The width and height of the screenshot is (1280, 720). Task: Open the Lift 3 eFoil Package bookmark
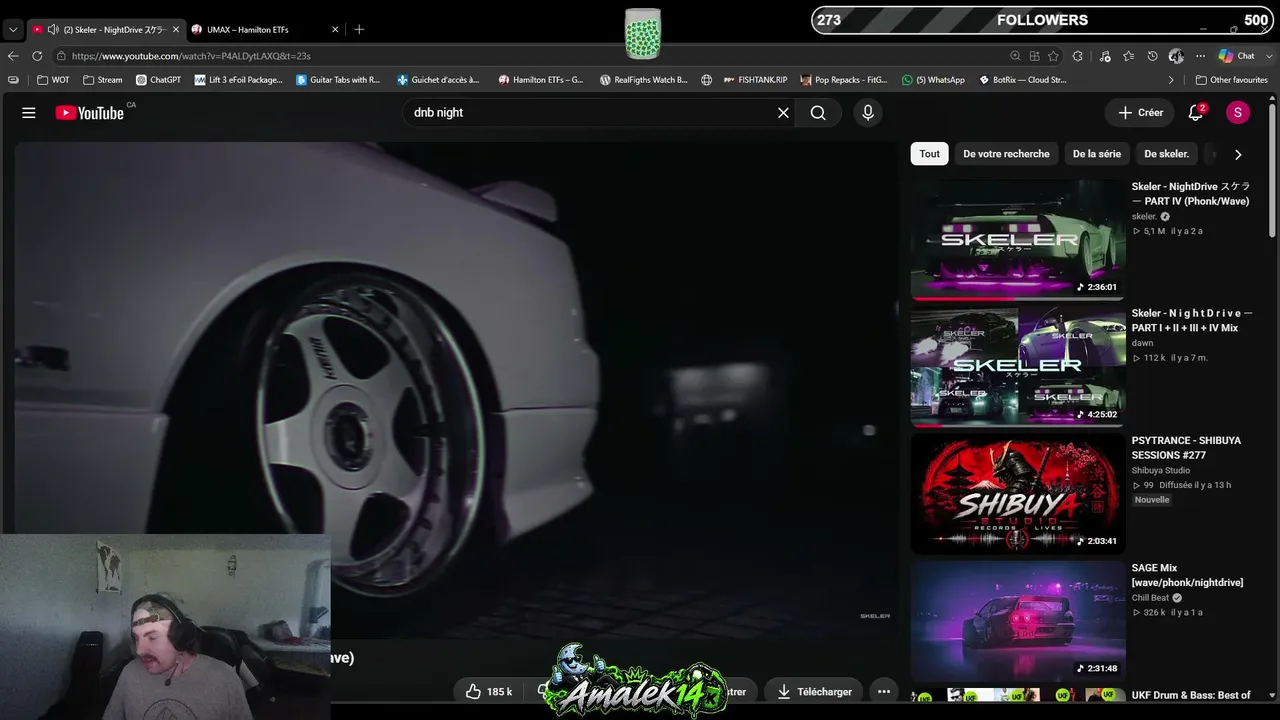(239, 80)
